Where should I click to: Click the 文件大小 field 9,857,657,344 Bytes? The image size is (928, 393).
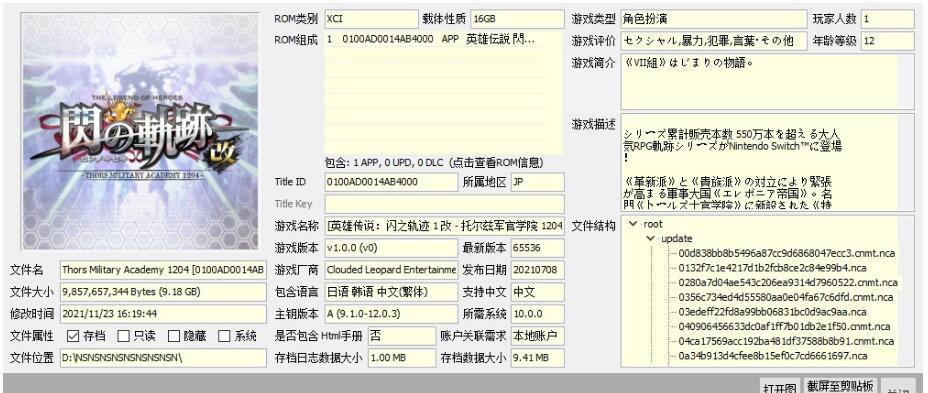pyautogui.click(x=163, y=292)
